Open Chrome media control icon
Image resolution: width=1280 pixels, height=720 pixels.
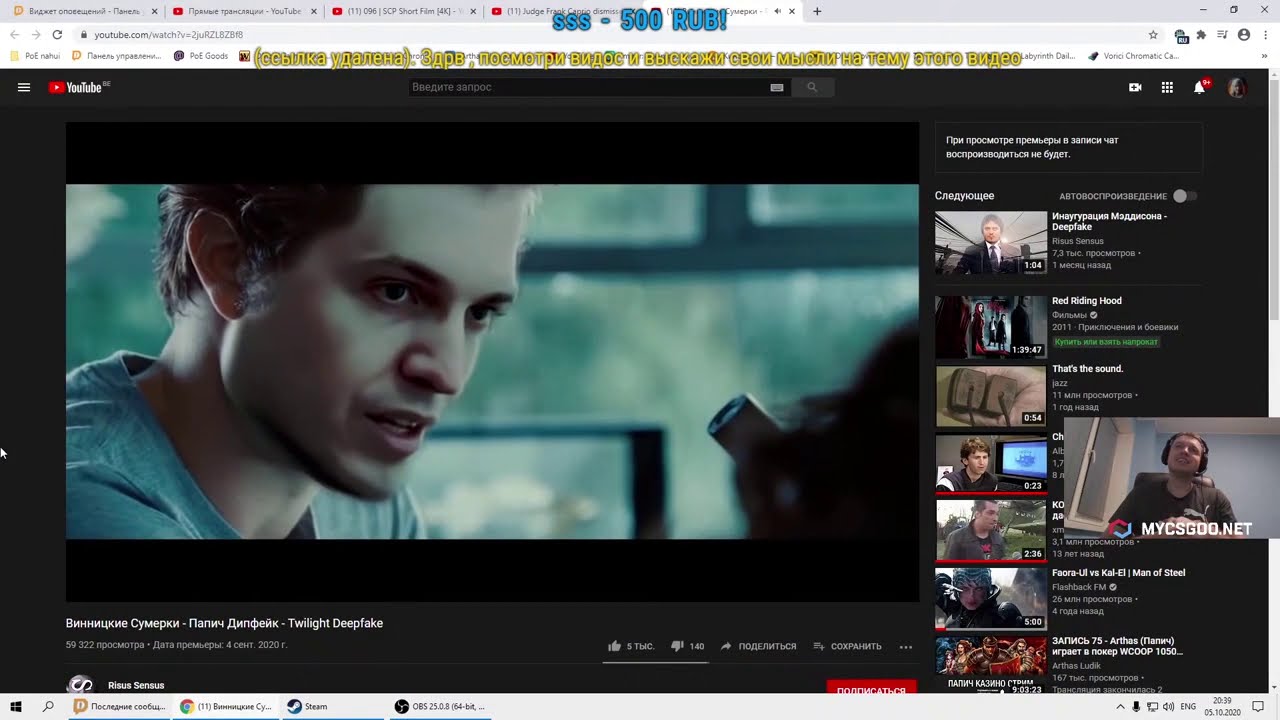pos(1222,34)
